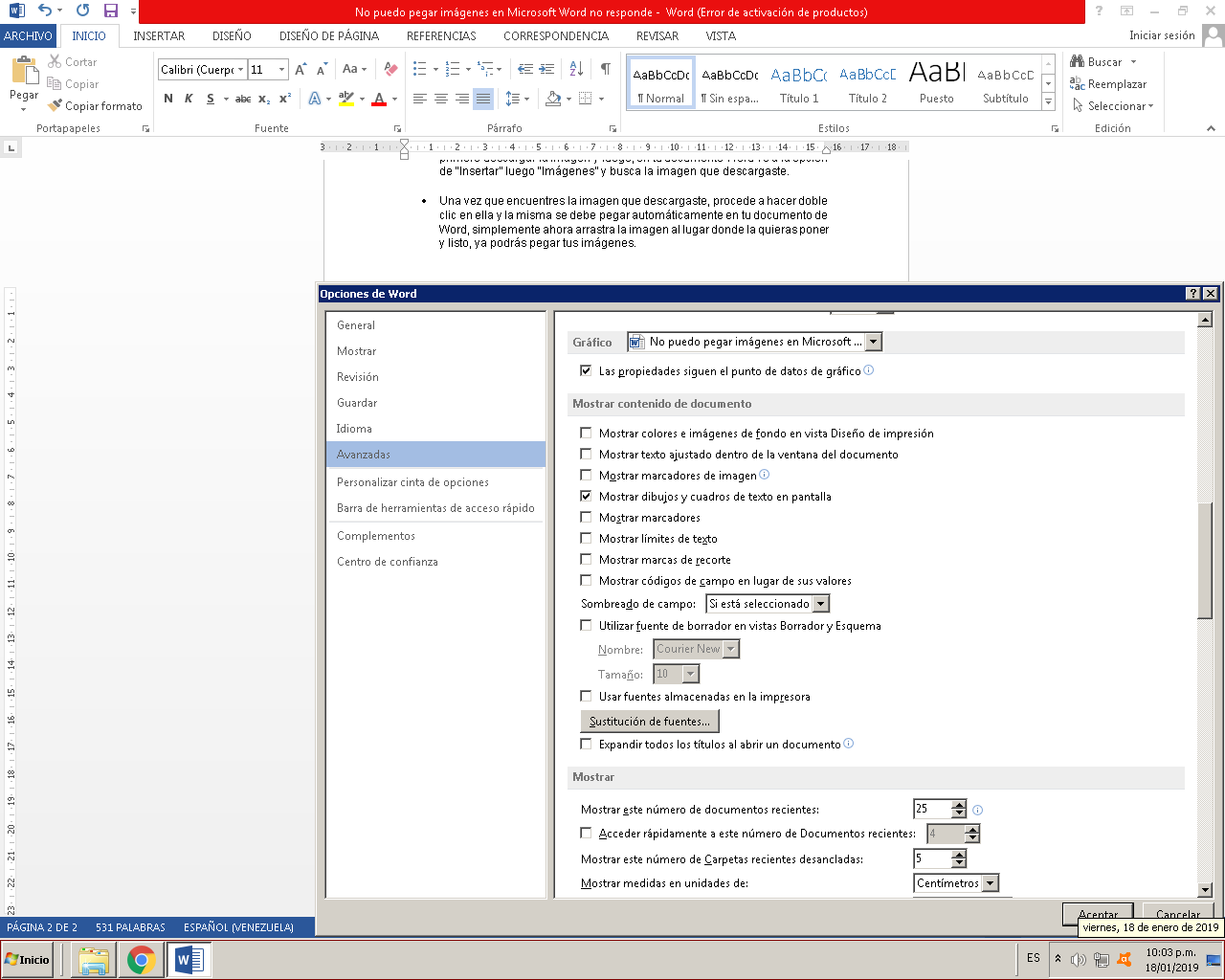Screen dimensions: 1225x980
Task: Click the Reemplazar button
Action: [x=1108, y=83]
